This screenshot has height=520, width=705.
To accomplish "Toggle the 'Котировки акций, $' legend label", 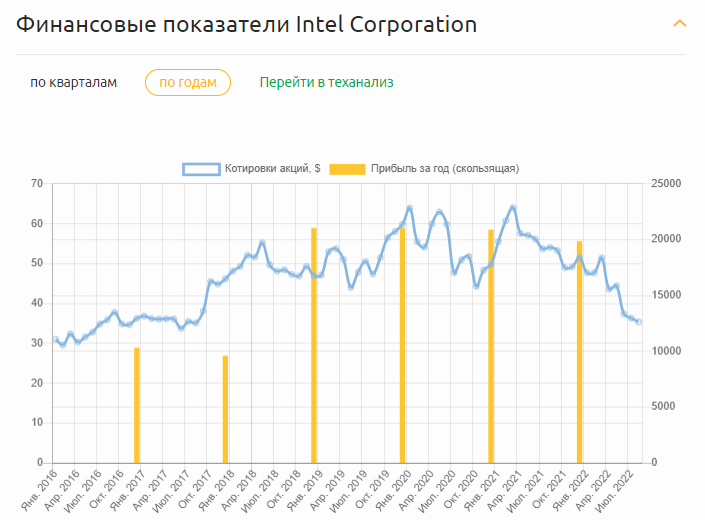I will (272, 169).
